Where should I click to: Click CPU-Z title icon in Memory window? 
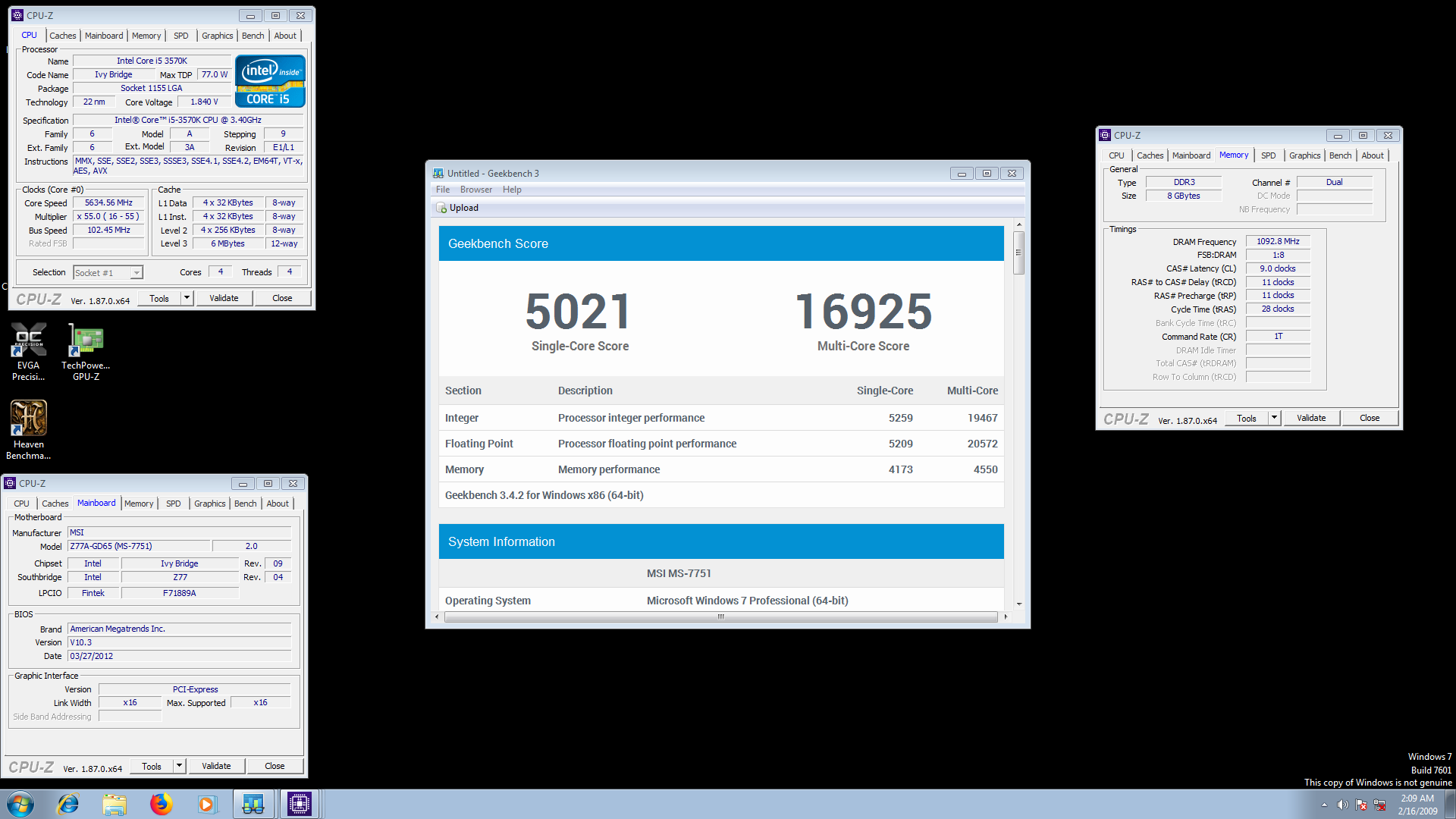[x=1105, y=135]
